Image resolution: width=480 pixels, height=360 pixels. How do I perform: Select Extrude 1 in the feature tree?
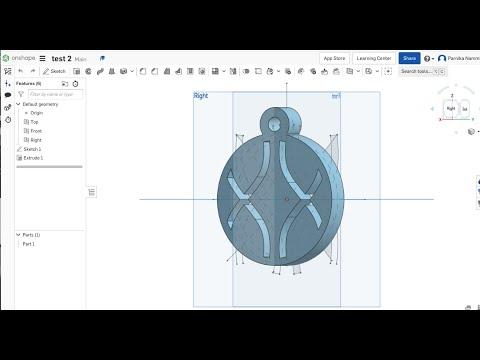tap(33, 158)
